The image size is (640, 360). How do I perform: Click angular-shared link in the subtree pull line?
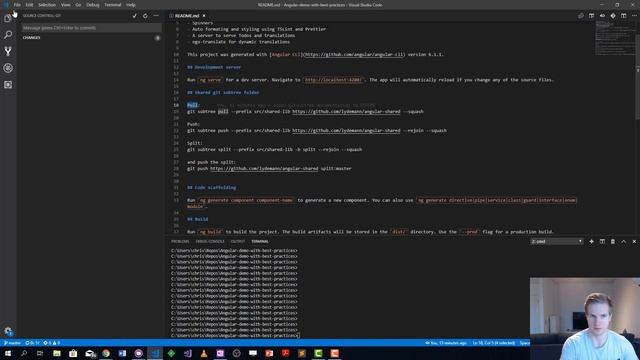(x=346, y=111)
